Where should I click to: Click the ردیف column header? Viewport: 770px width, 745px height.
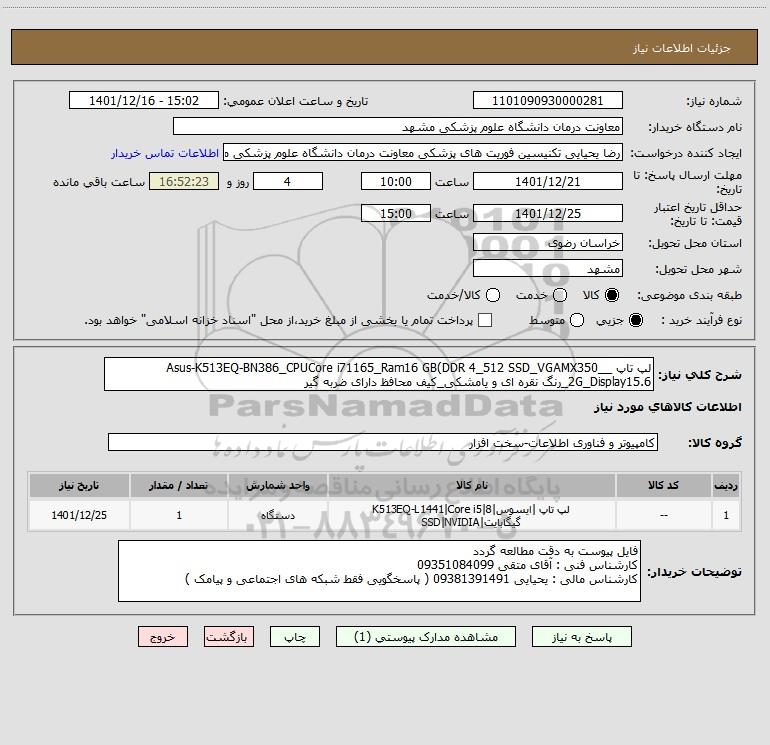click(726, 486)
